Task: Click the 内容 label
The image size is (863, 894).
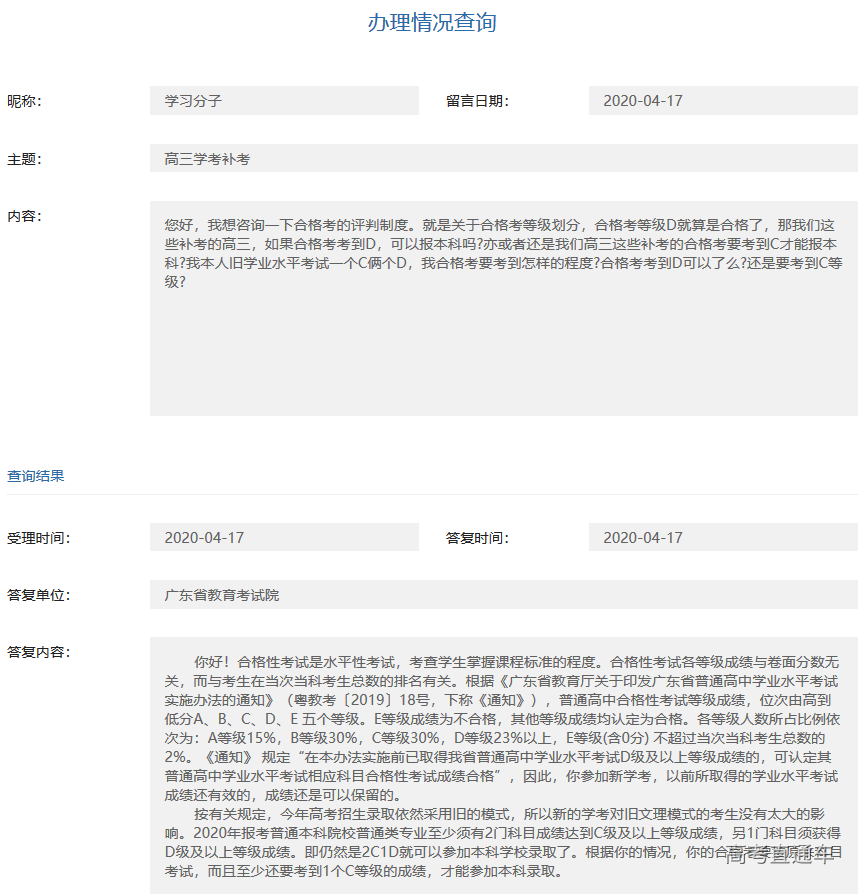Action: 27,216
